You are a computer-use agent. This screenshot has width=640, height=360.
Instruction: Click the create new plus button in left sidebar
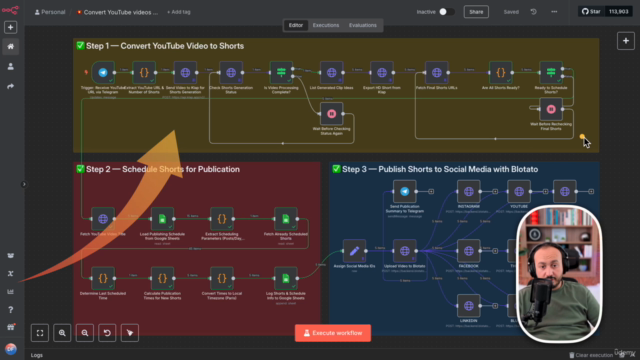pyautogui.click(x=11, y=27)
